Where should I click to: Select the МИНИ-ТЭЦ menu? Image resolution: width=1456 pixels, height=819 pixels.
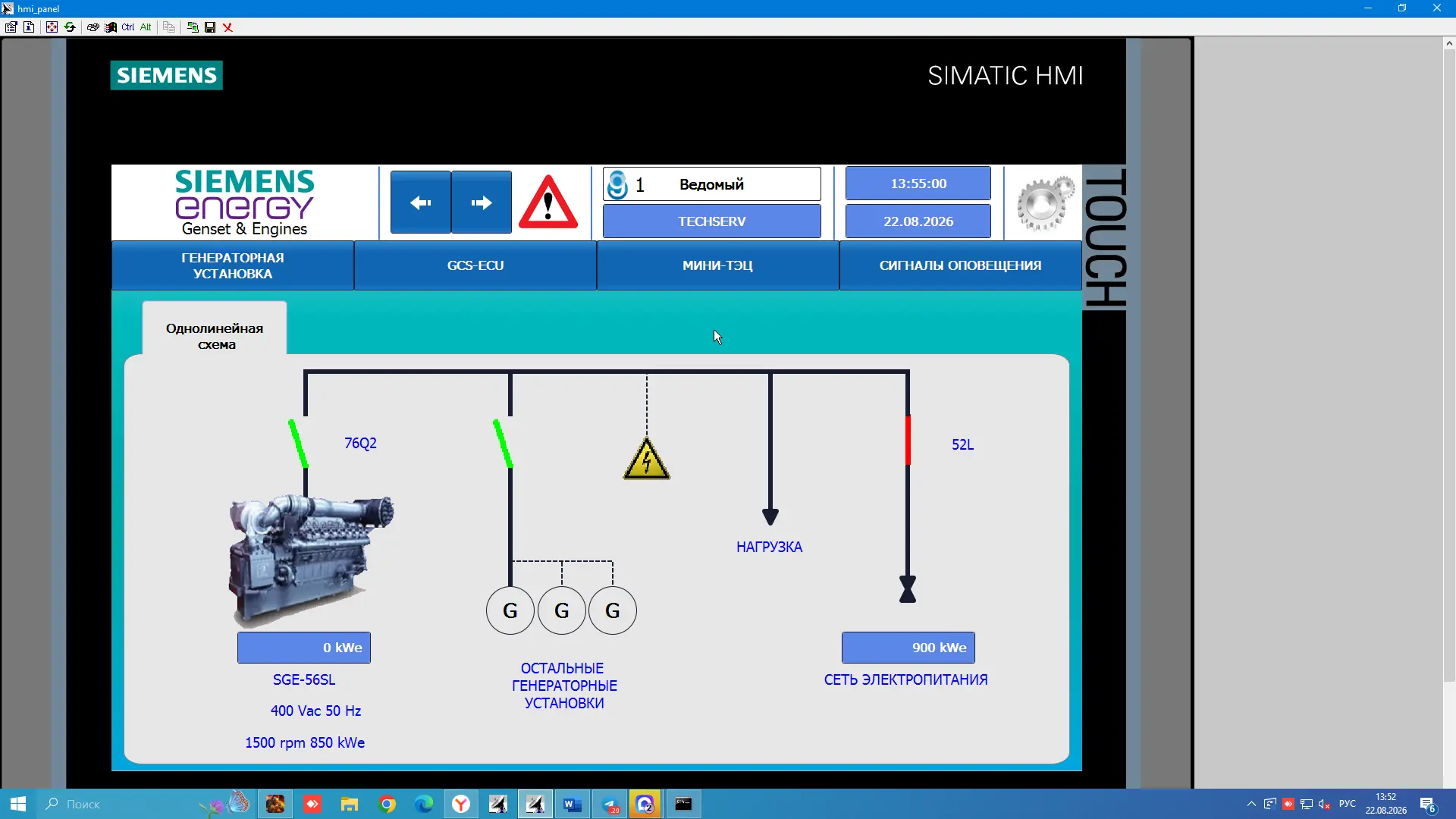click(x=717, y=265)
